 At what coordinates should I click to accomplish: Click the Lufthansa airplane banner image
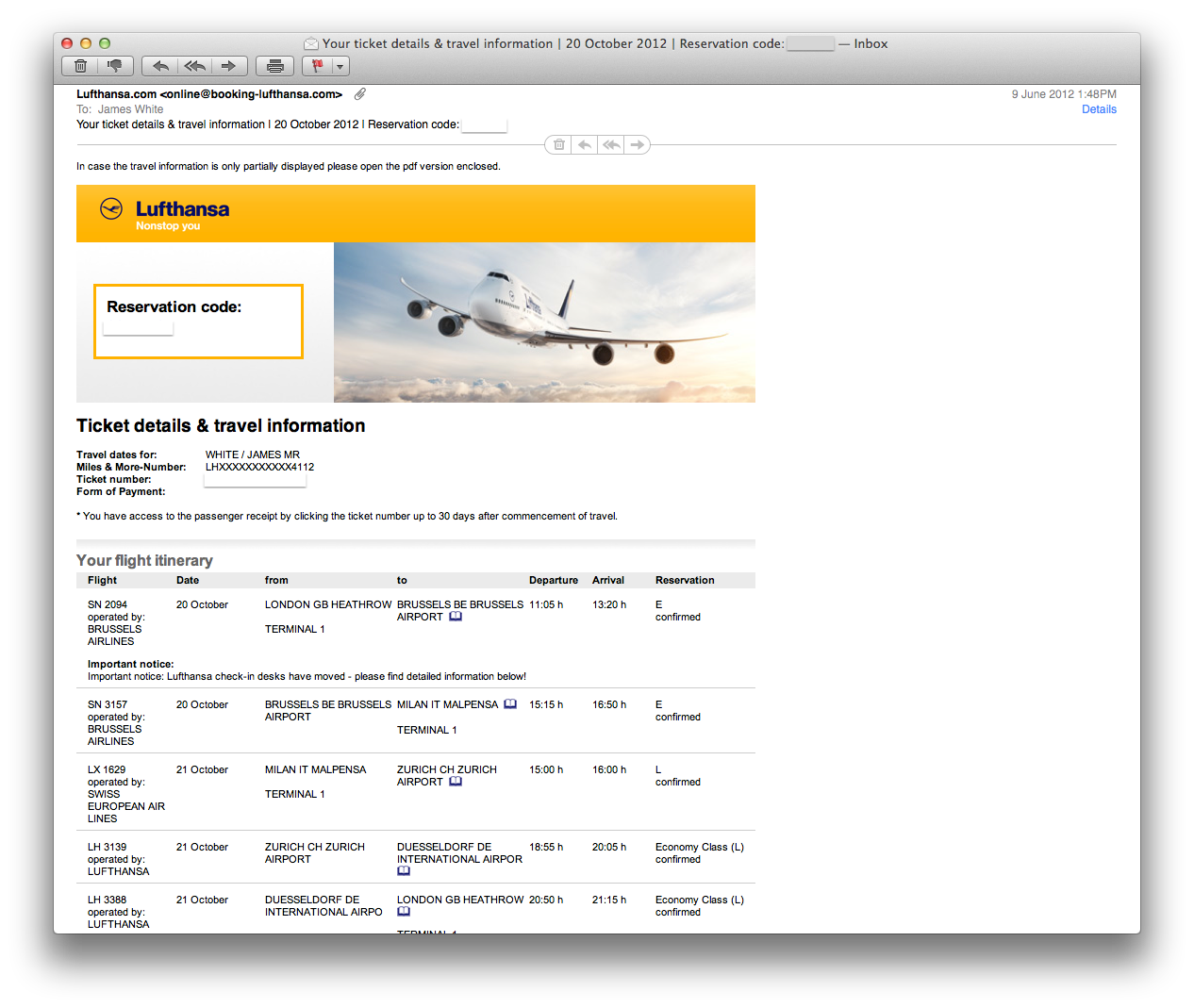(x=544, y=322)
